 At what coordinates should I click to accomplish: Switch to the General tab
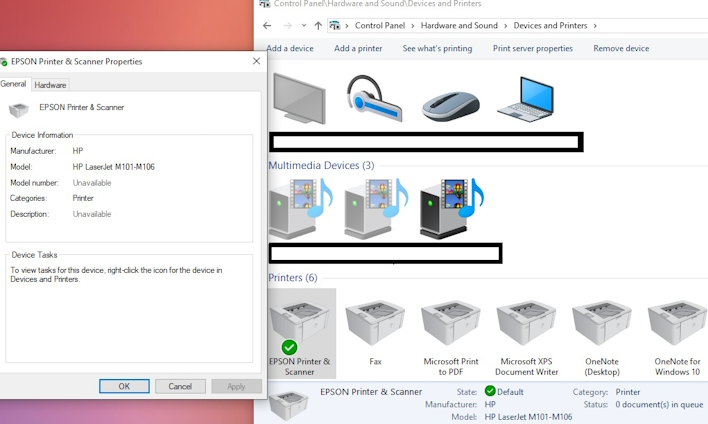tap(14, 84)
